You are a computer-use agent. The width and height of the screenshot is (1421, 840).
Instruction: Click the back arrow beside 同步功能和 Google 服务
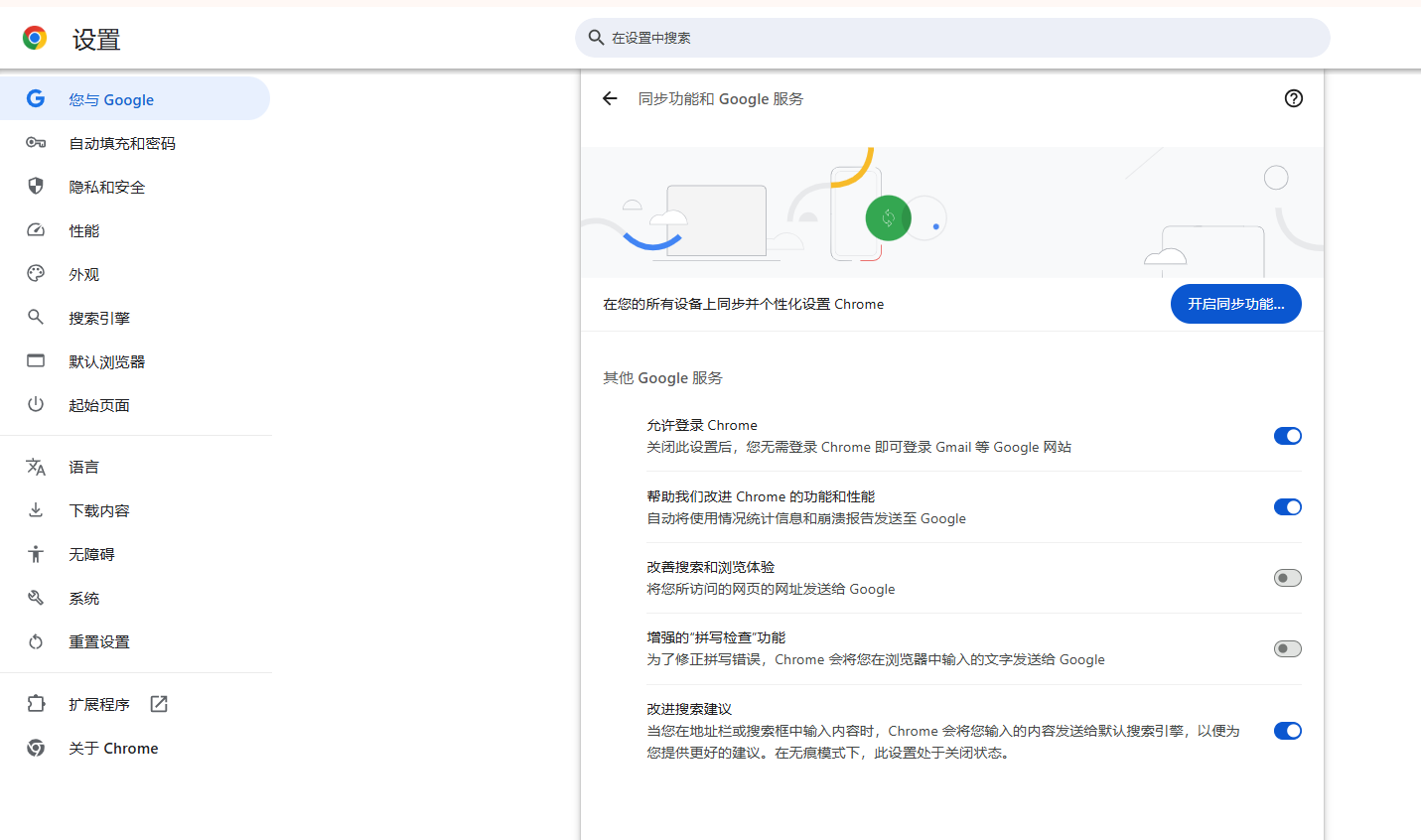[x=610, y=98]
